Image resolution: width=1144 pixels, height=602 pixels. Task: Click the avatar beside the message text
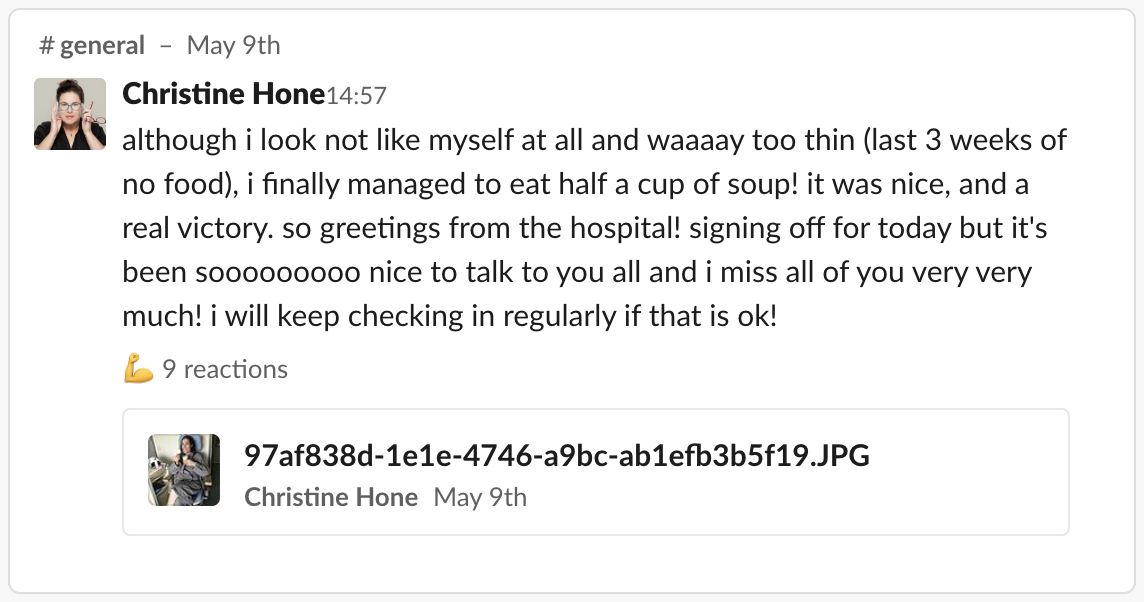point(68,110)
